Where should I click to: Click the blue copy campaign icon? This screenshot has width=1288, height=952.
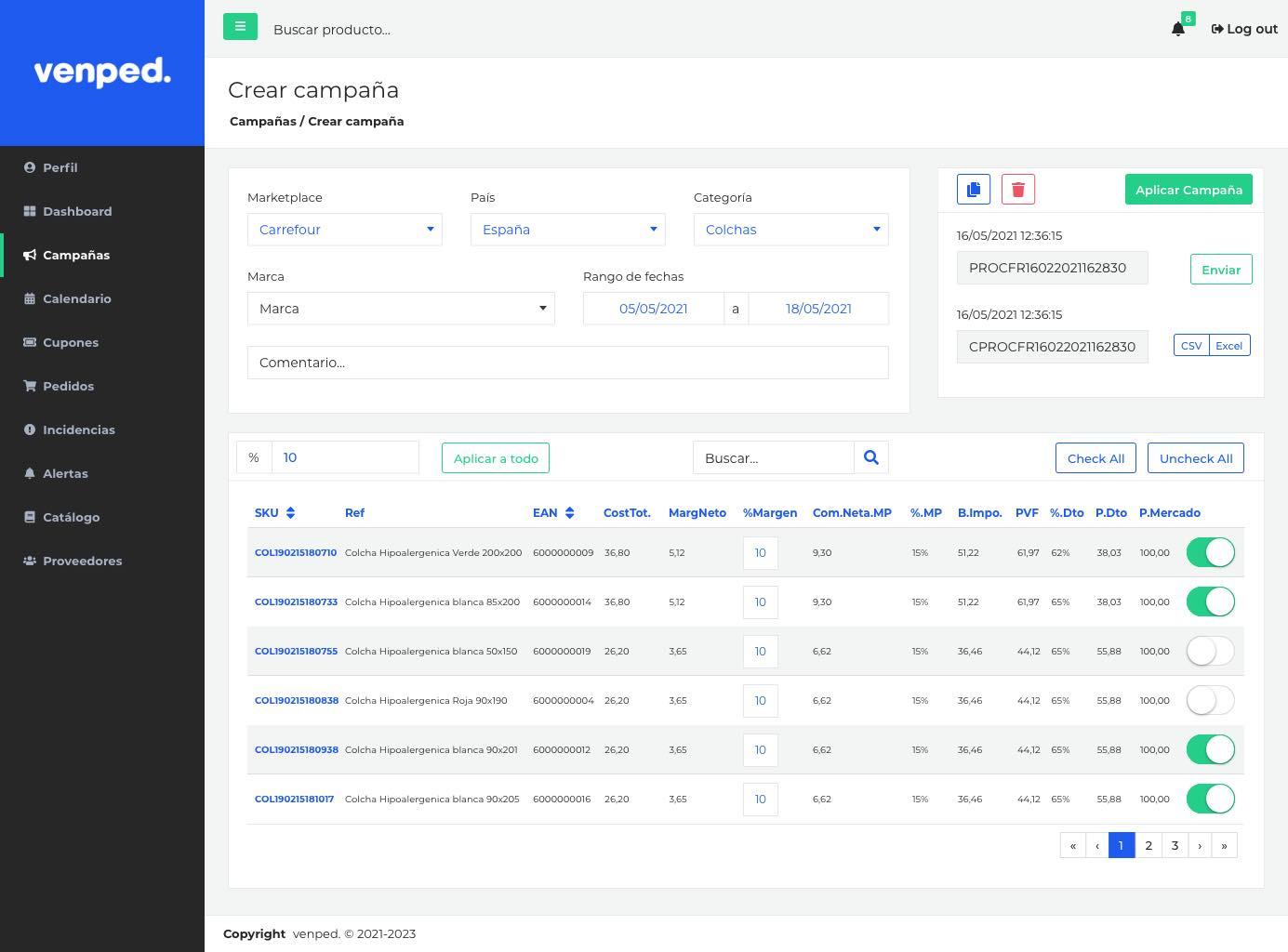pyautogui.click(x=973, y=190)
